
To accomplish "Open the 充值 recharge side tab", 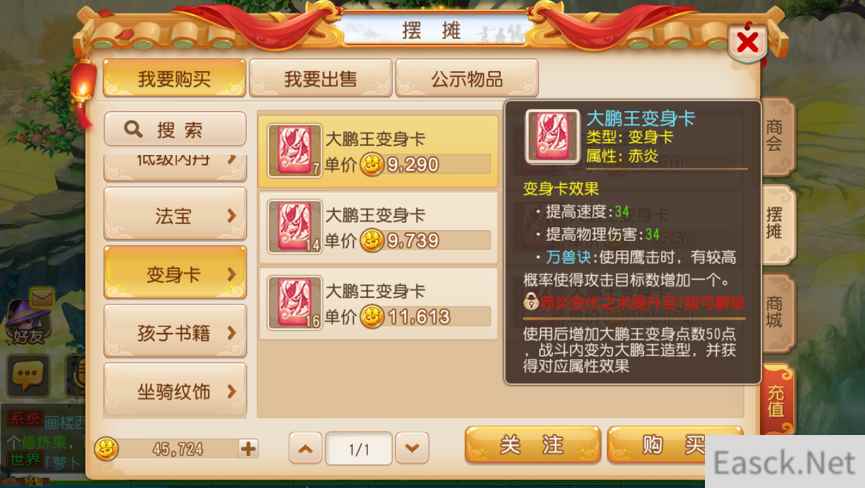I will tap(777, 401).
